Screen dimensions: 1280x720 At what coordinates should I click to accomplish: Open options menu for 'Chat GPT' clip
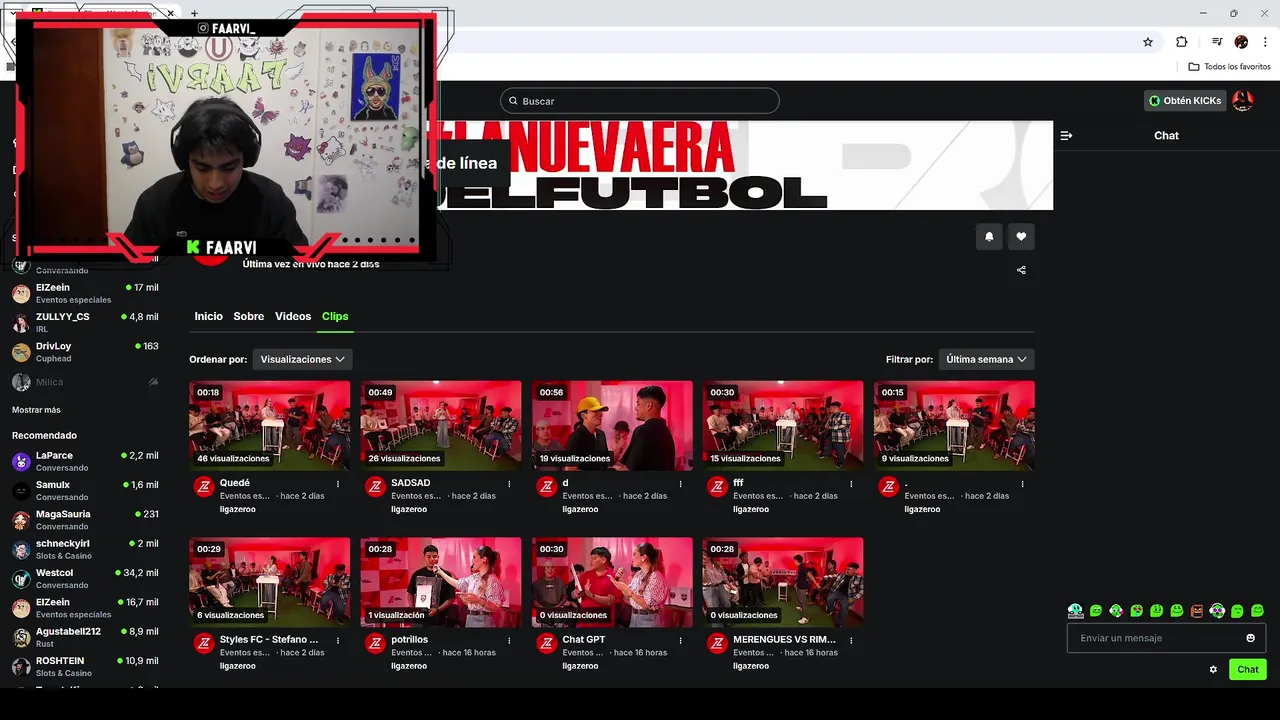pos(680,641)
